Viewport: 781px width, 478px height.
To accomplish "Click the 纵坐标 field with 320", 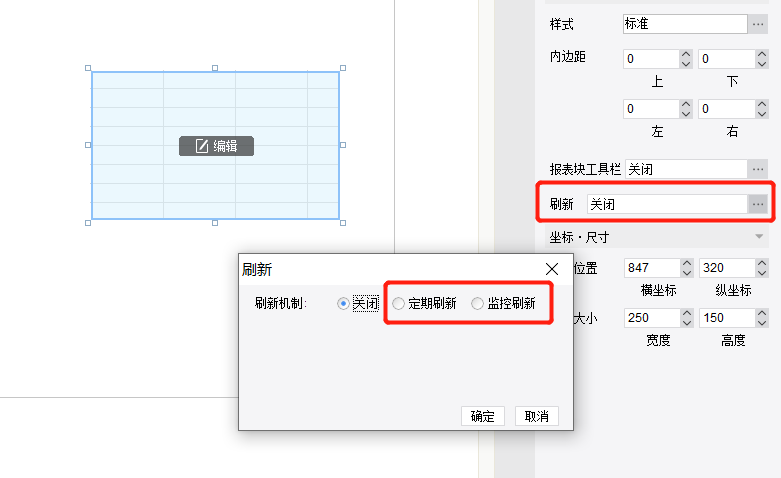I will 727,268.
